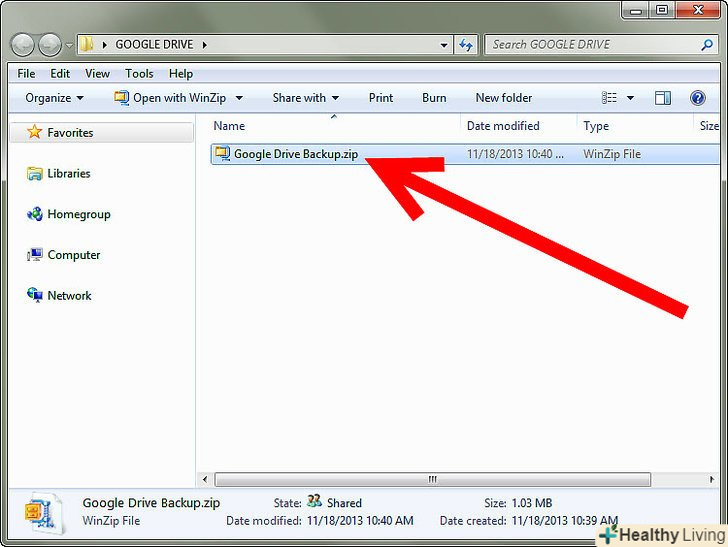This screenshot has width=728, height=547.
Task: Expand the arrow after GOOGLE DRIVE breadcrumb
Action: coord(205,45)
